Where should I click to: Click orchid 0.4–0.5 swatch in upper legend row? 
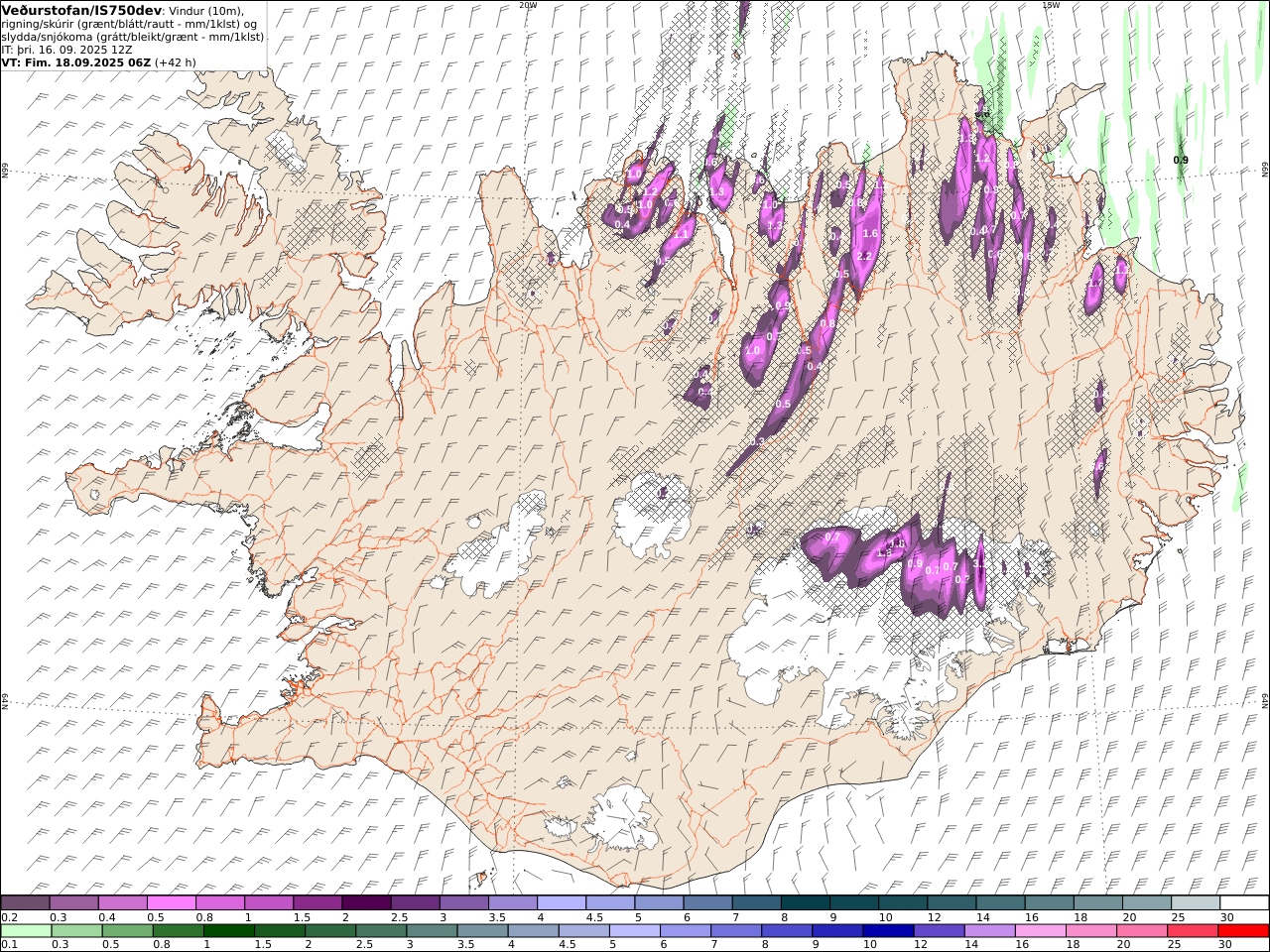pos(123,903)
